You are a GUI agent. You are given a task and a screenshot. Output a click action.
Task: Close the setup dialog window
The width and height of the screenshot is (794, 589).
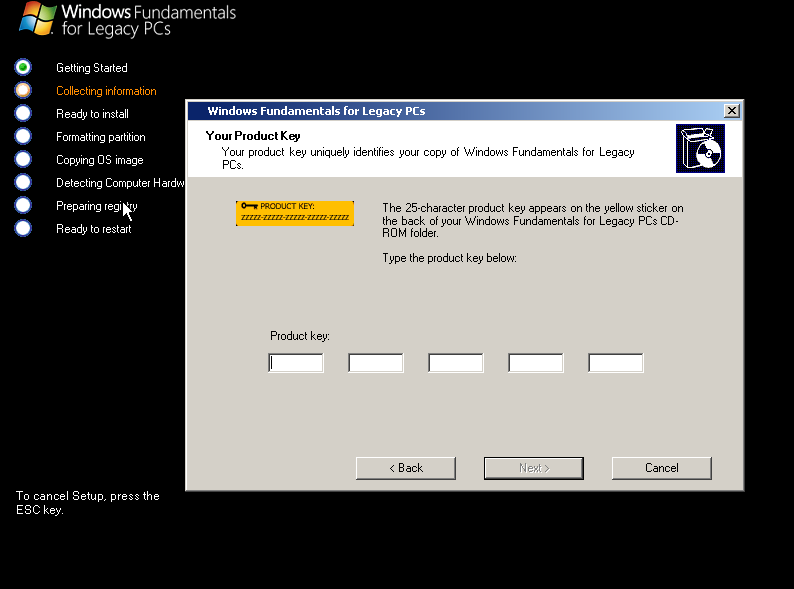point(732,111)
